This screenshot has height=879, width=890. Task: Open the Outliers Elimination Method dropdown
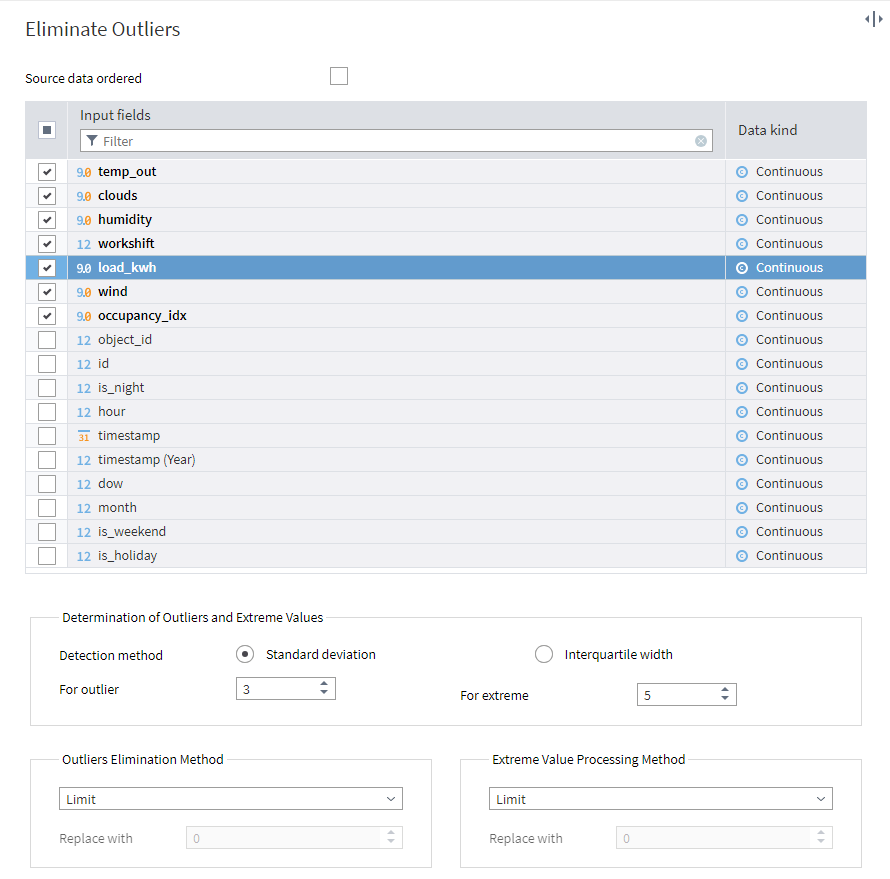pos(230,799)
